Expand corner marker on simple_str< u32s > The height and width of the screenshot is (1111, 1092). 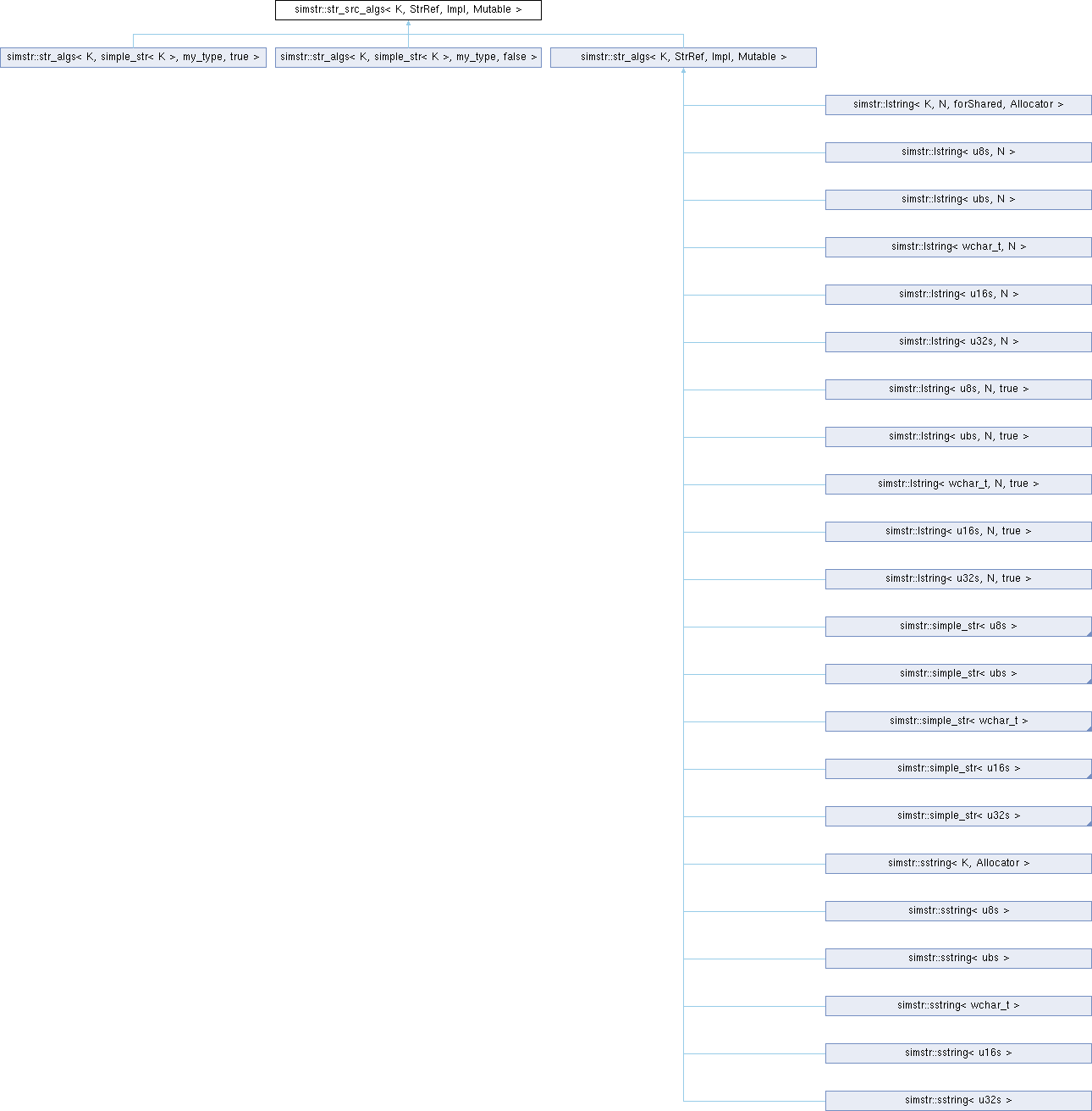(1088, 823)
